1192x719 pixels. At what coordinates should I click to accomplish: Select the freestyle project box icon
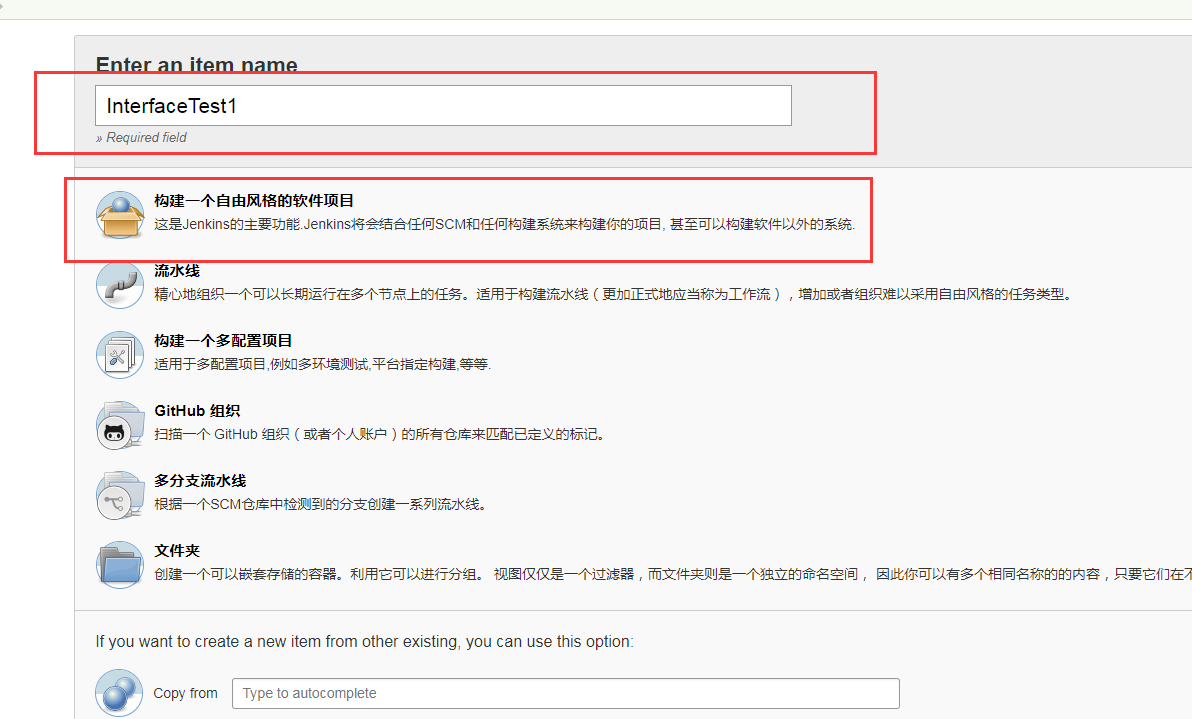[120, 215]
